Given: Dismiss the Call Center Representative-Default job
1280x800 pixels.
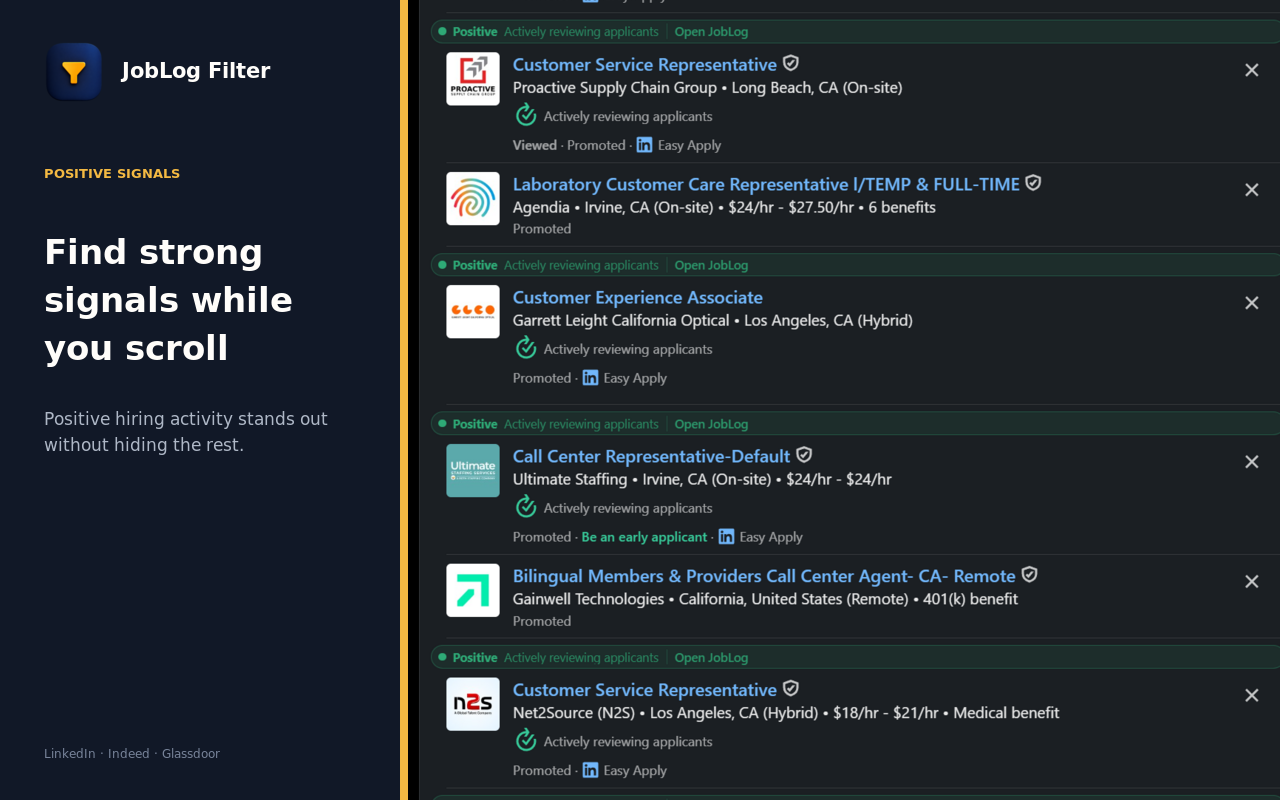Looking at the screenshot, I should 1251,462.
